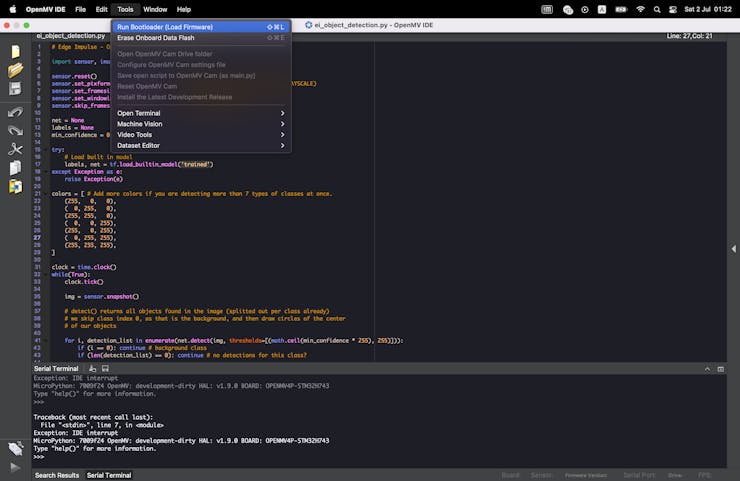Click the Cut scissors icon
The height and width of the screenshot is (481, 740).
[15, 149]
